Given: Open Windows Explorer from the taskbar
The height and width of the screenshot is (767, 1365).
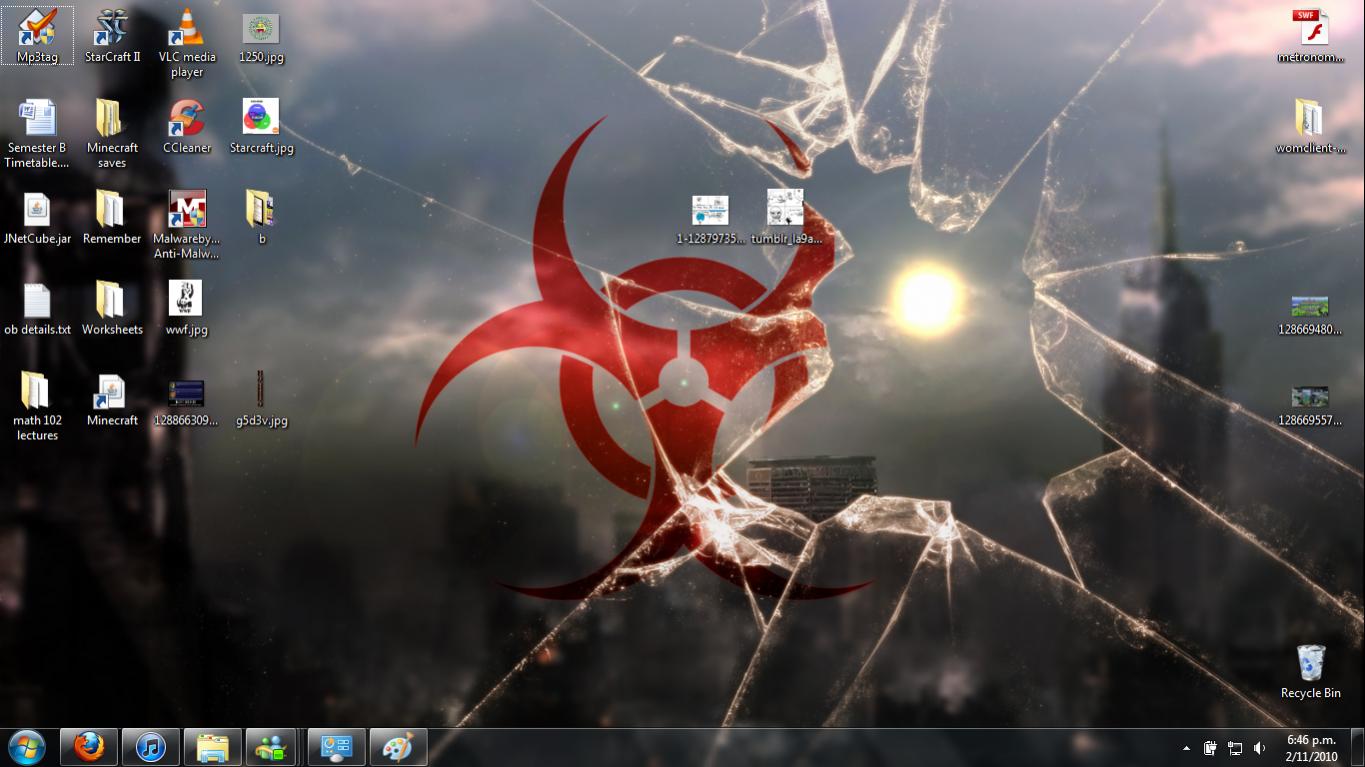Looking at the screenshot, I should [x=213, y=747].
